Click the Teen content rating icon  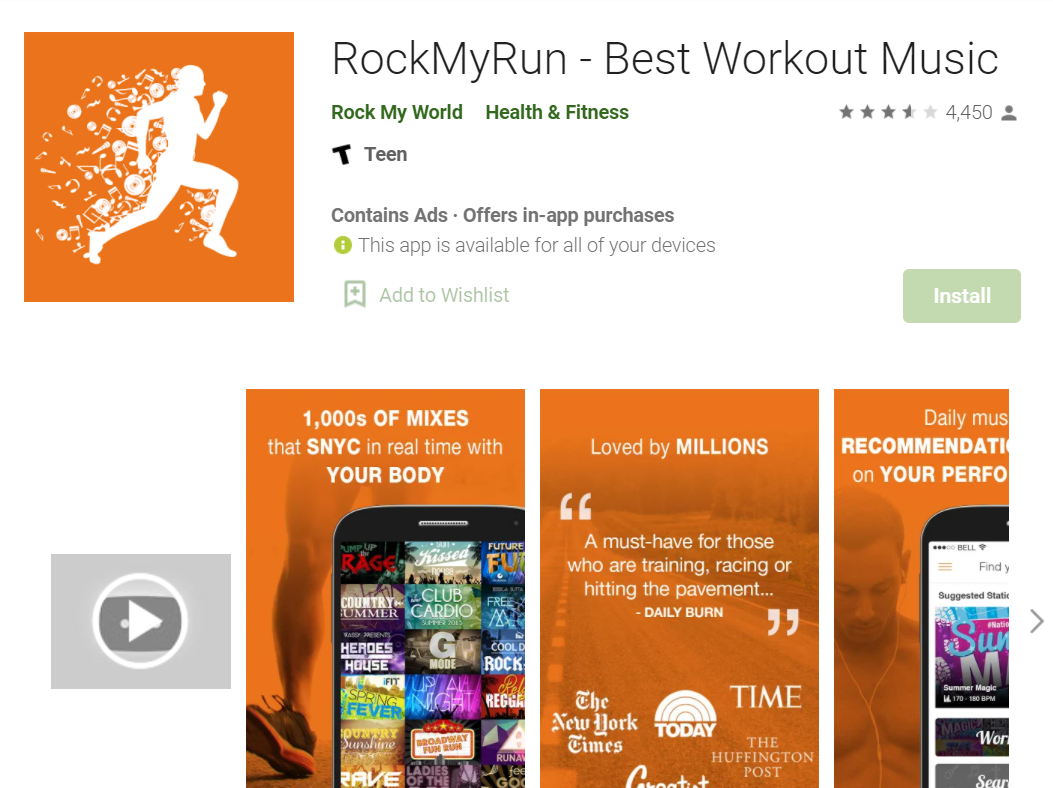click(342, 155)
